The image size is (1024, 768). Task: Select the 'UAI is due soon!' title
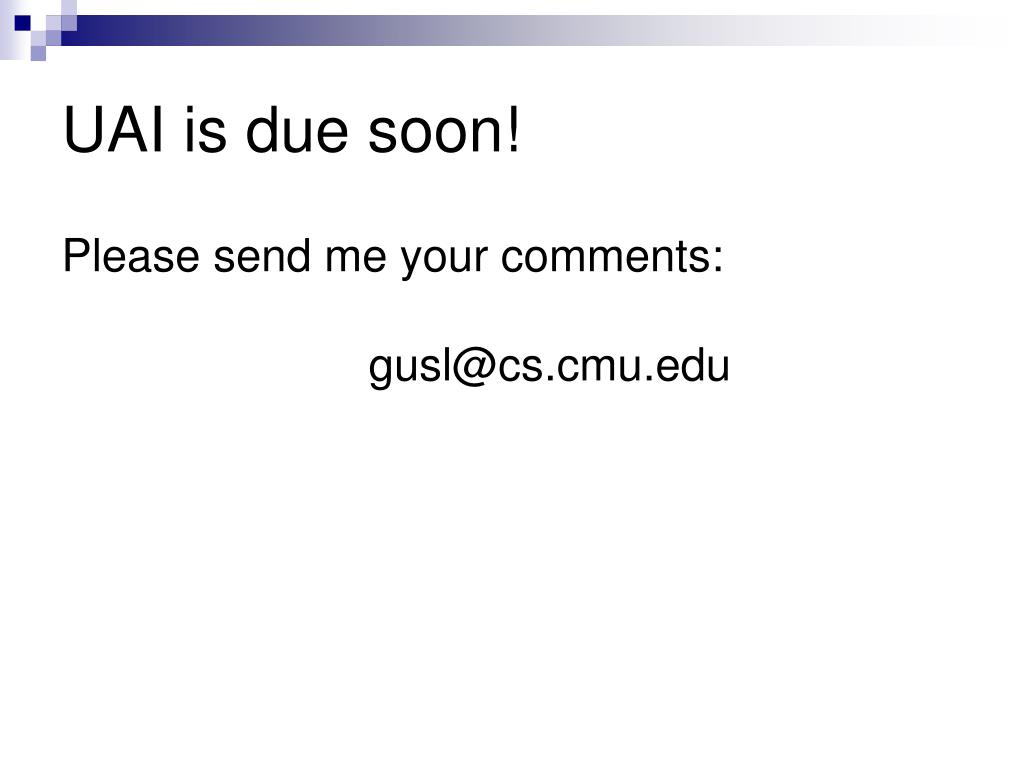point(292,131)
